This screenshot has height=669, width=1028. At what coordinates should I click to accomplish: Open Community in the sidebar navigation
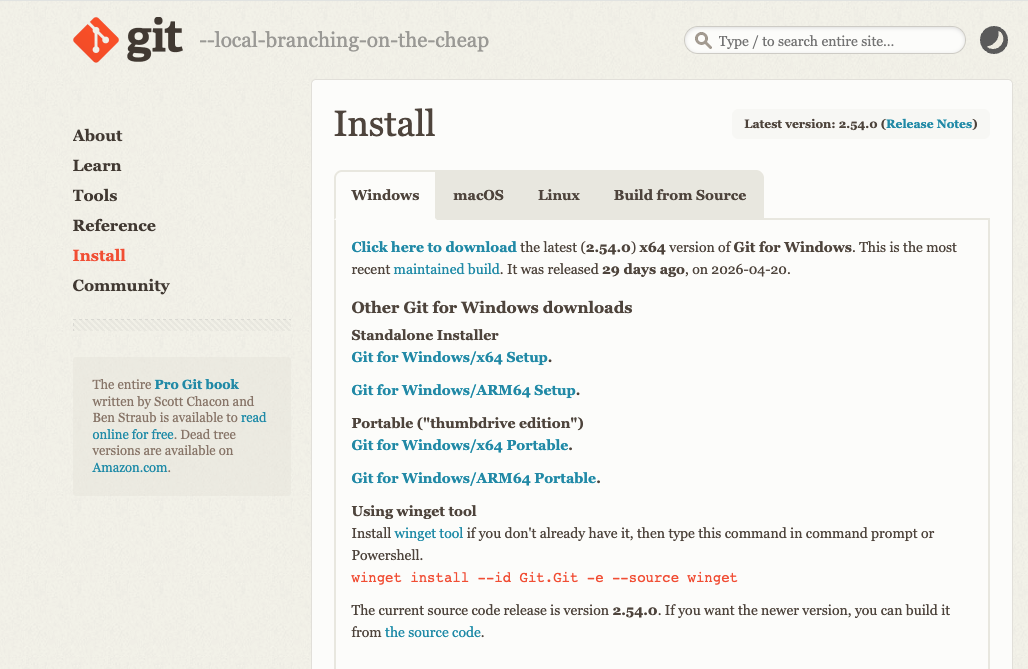[121, 286]
